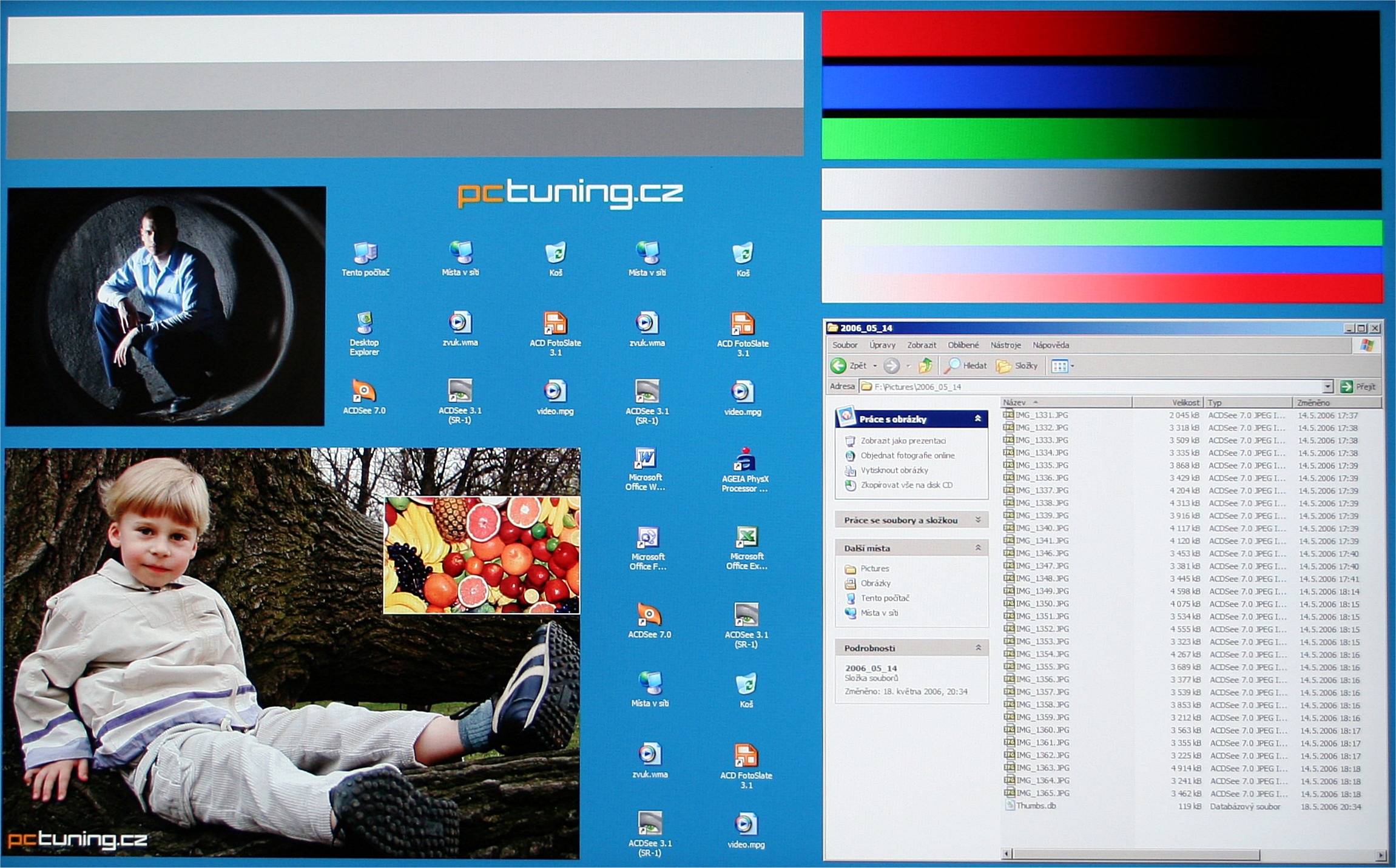1396x868 pixels.
Task: Collapse the Další místa panel
Action: (978, 548)
